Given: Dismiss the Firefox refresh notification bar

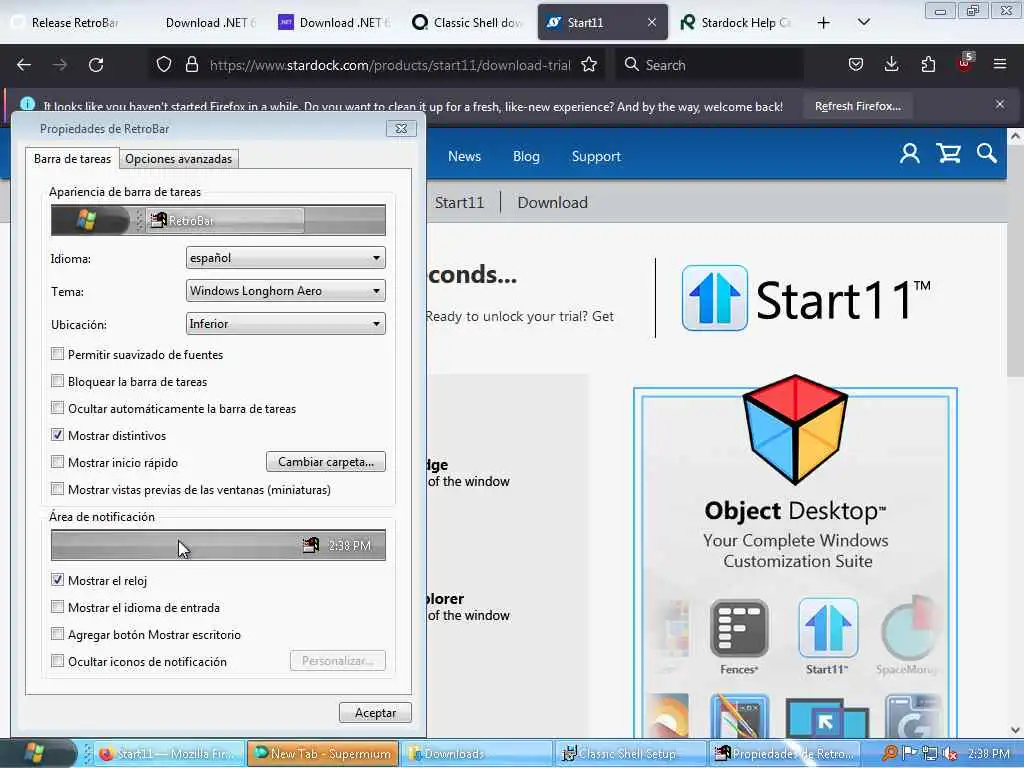Looking at the screenshot, I should click(x=1000, y=104).
